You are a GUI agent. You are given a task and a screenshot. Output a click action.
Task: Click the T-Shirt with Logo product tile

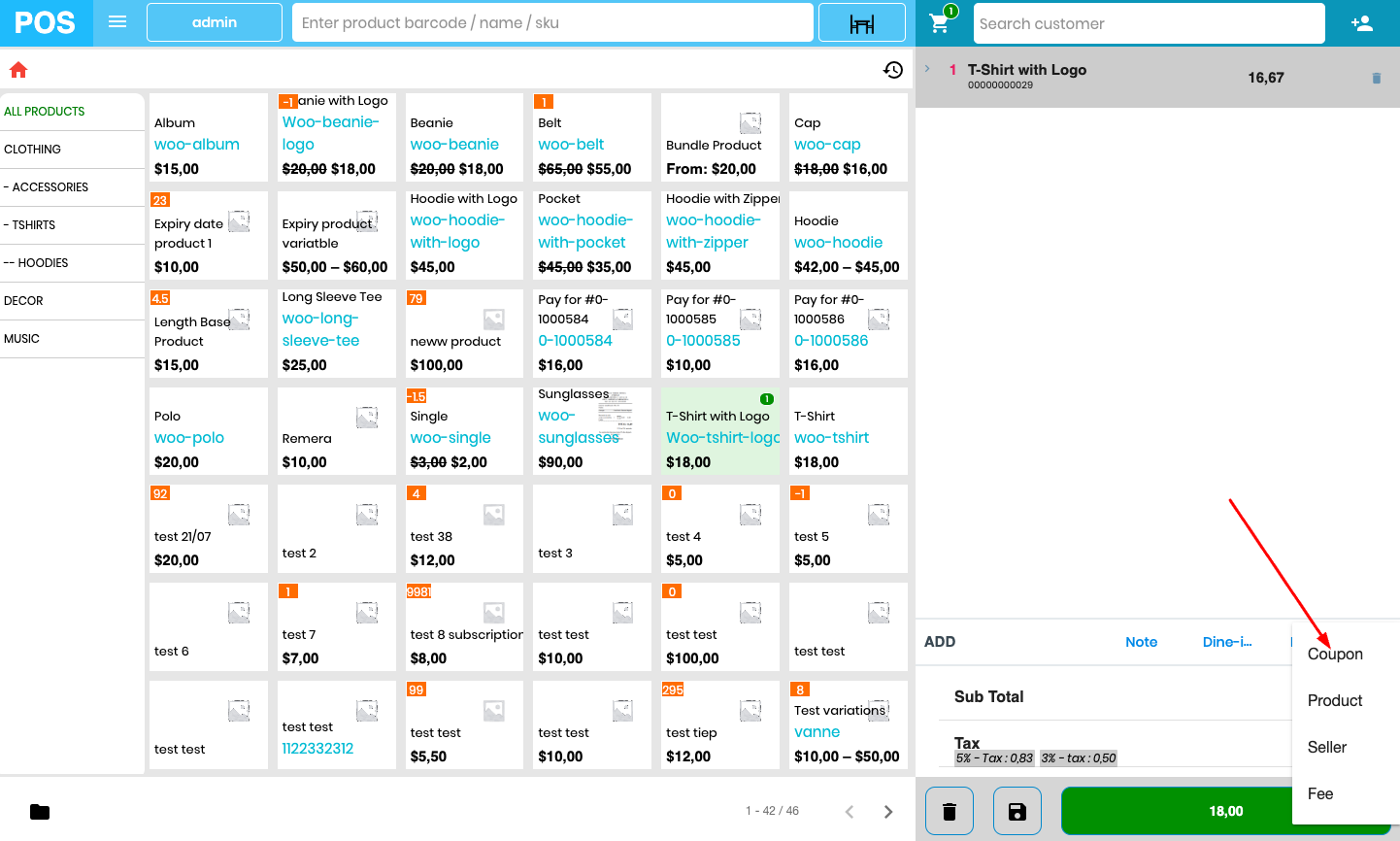tap(719, 430)
